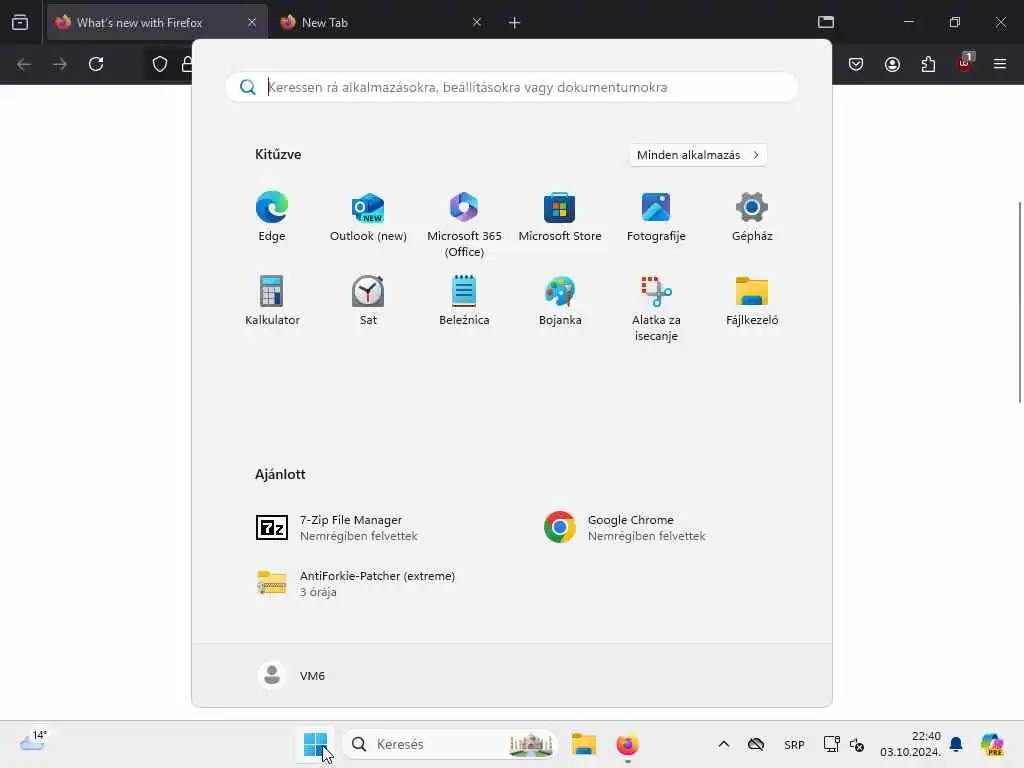The width and height of the screenshot is (1024, 768).
Task: Open Beležnica notepad app
Action: tap(464, 301)
